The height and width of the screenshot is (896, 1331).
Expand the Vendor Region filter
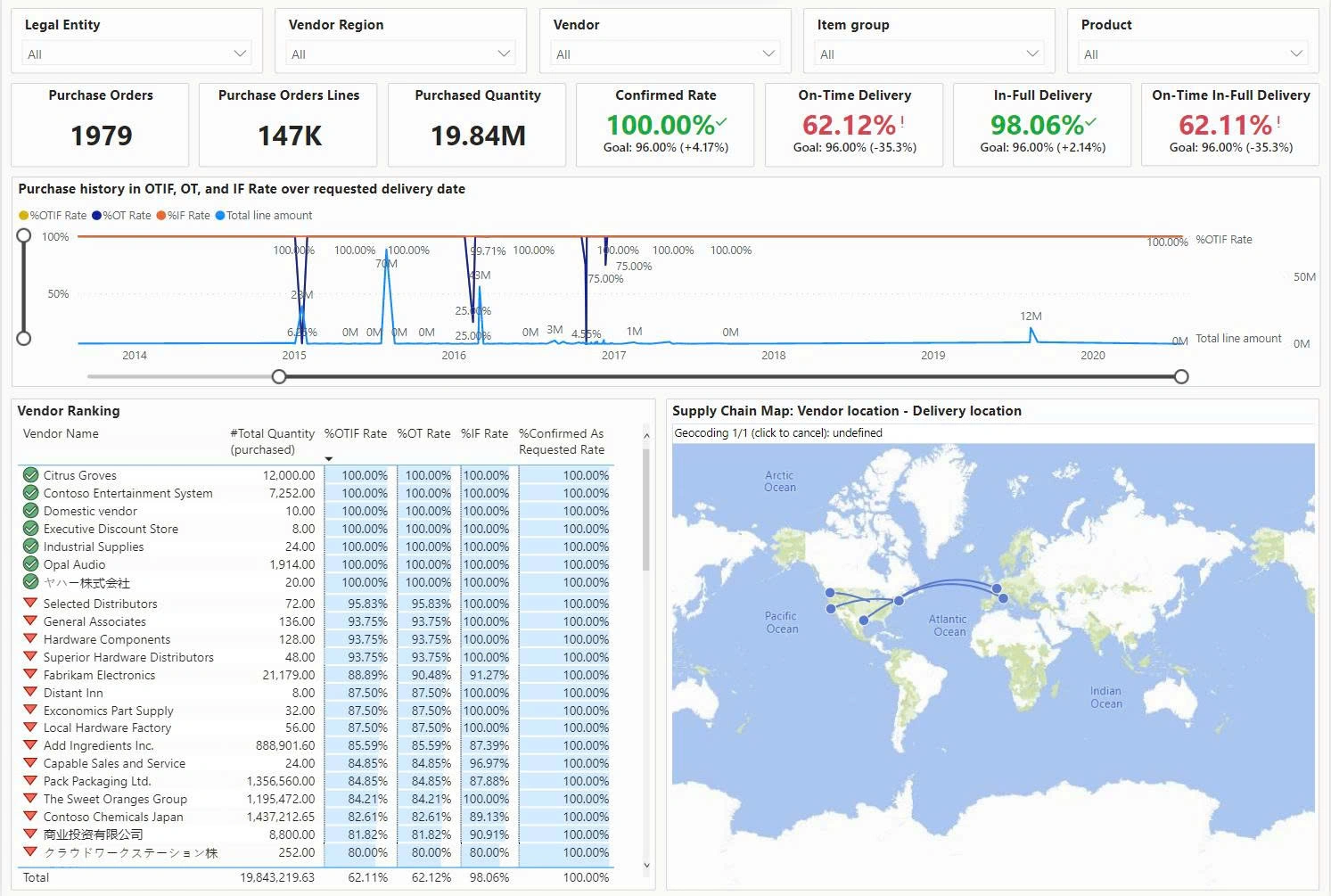coord(400,54)
